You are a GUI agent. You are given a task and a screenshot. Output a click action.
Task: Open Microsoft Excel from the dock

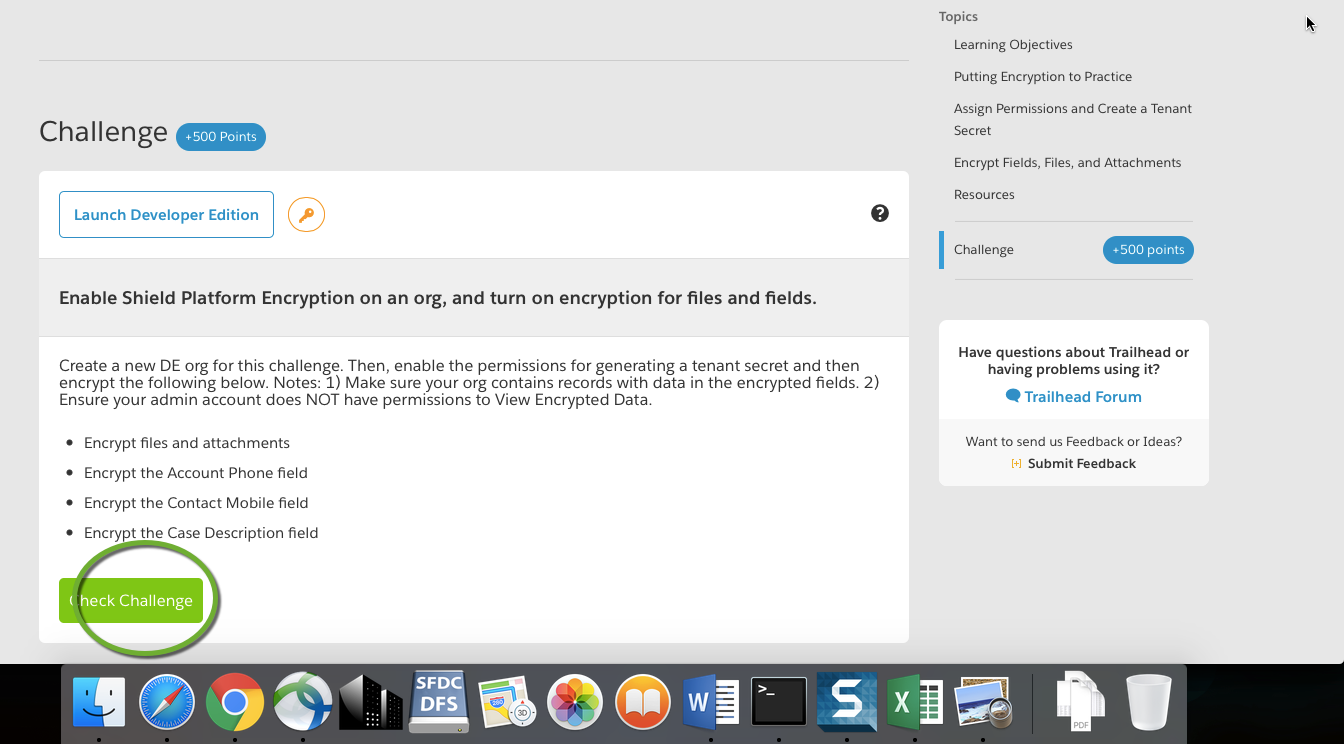coord(915,702)
